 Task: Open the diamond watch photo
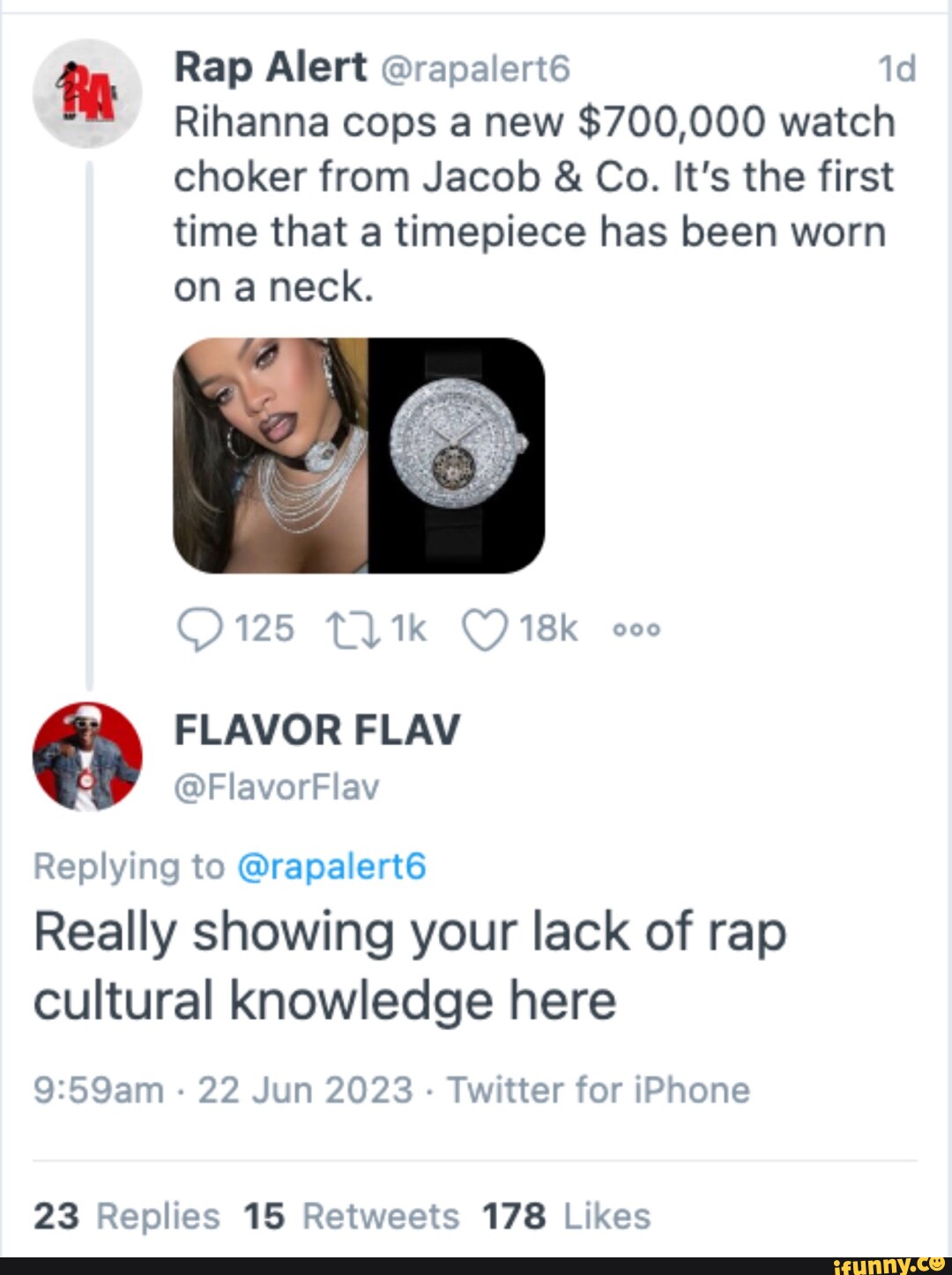click(457, 455)
